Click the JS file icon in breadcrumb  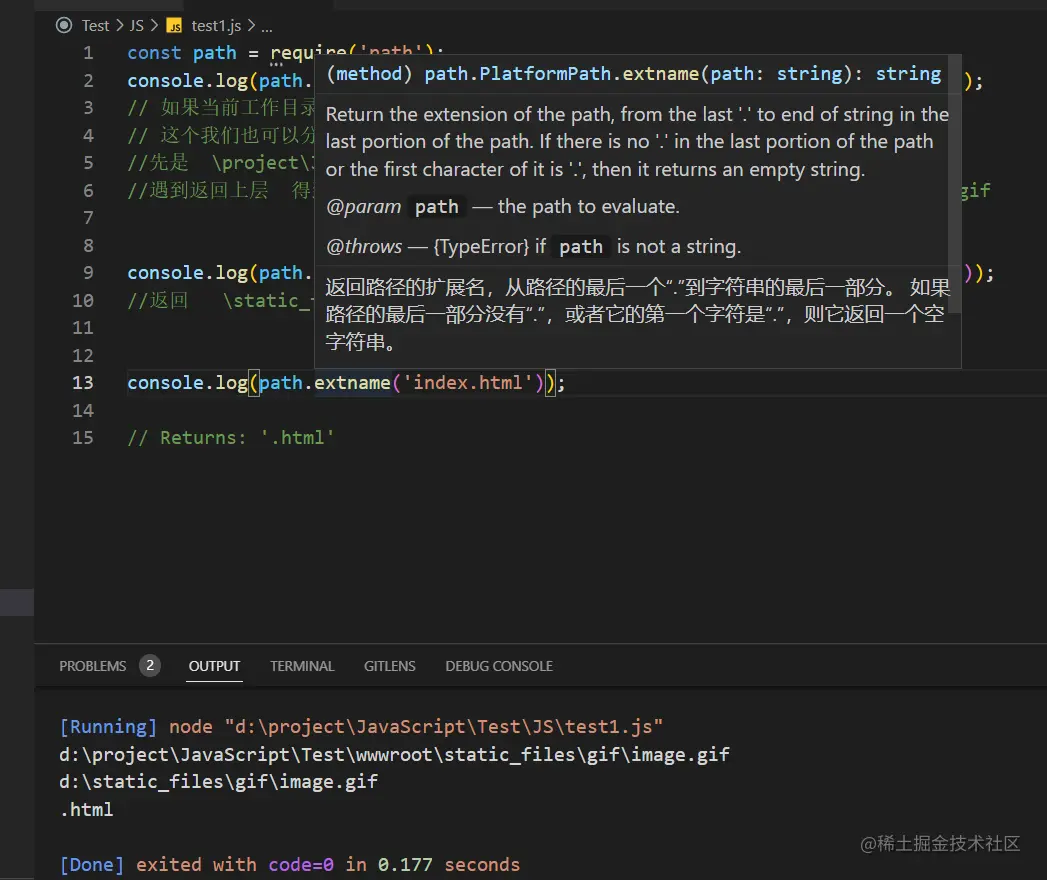(174, 26)
